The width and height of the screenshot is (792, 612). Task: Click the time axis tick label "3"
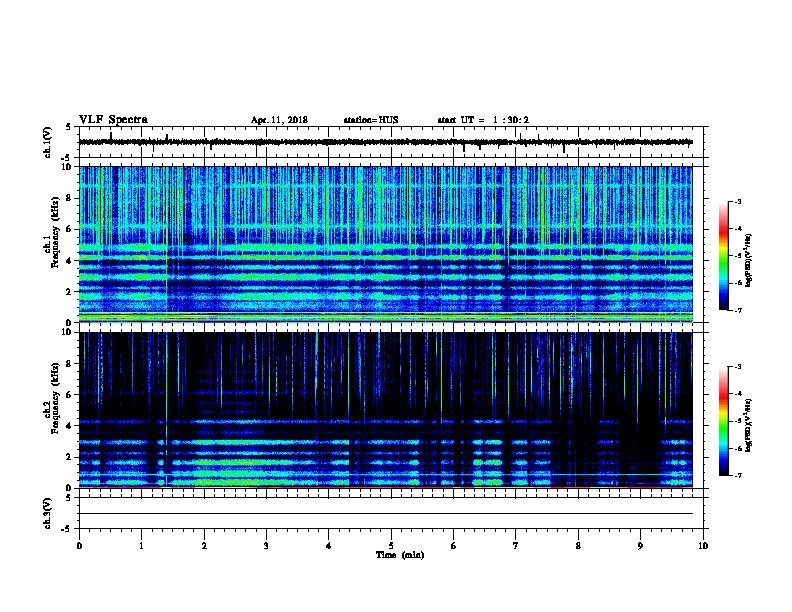[x=266, y=546]
